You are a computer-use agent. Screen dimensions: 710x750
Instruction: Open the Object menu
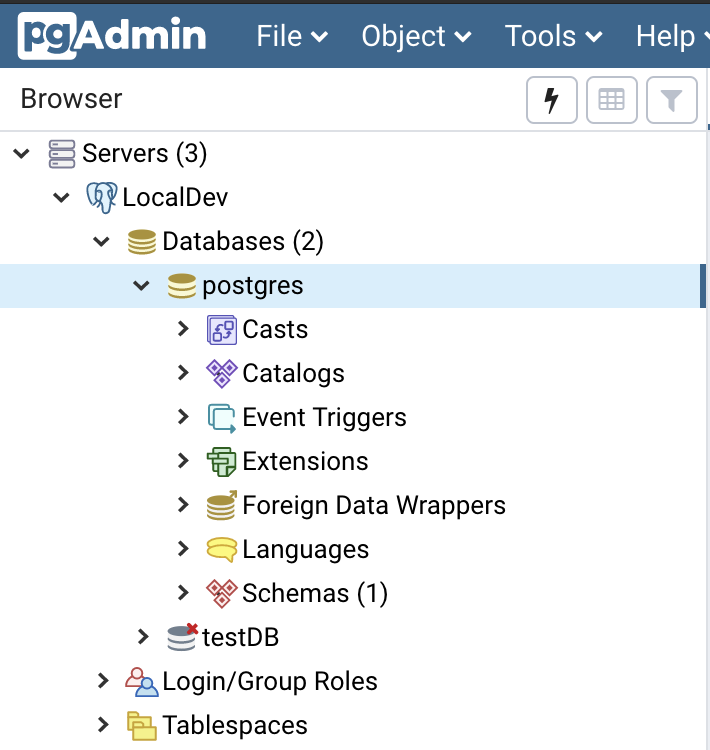(416, 36)
